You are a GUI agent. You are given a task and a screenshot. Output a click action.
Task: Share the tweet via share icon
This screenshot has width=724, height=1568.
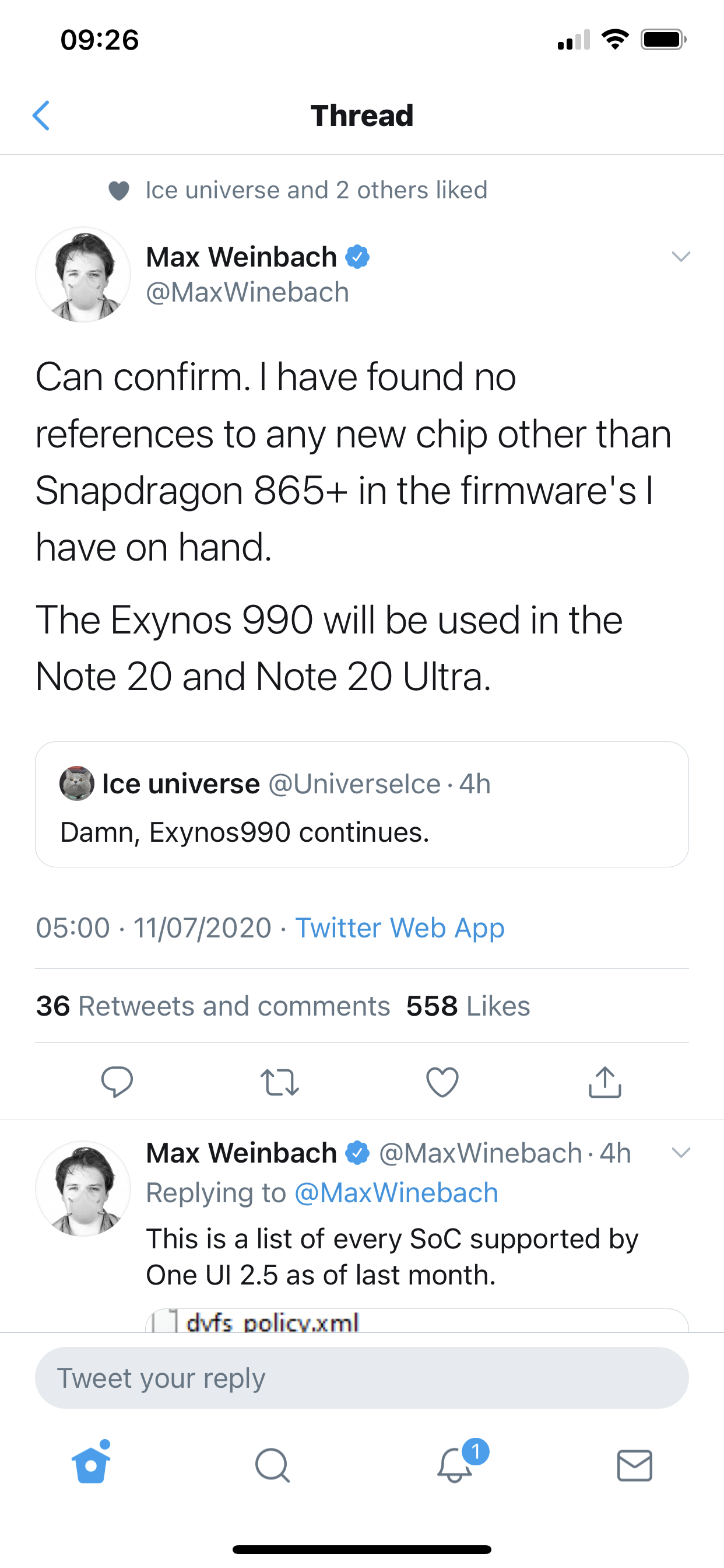604,1081
